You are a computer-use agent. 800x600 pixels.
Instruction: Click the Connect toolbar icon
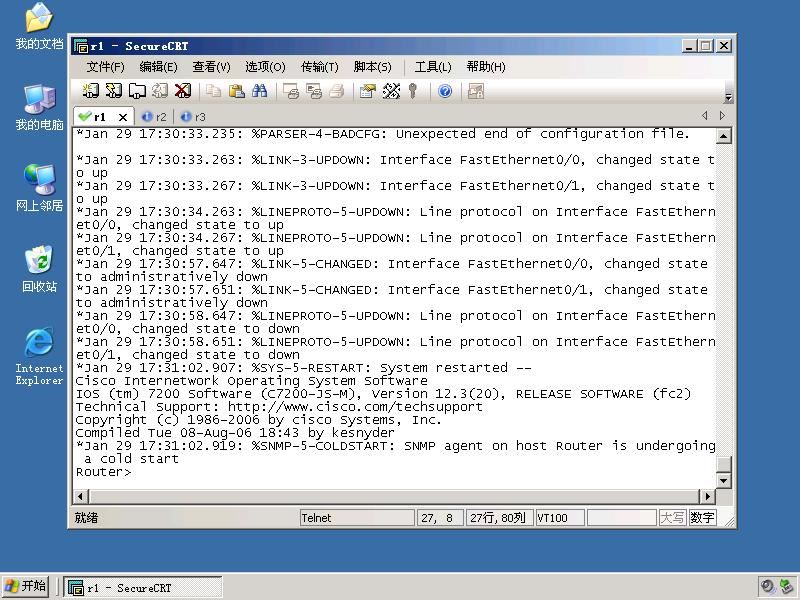tap(91, 91)
